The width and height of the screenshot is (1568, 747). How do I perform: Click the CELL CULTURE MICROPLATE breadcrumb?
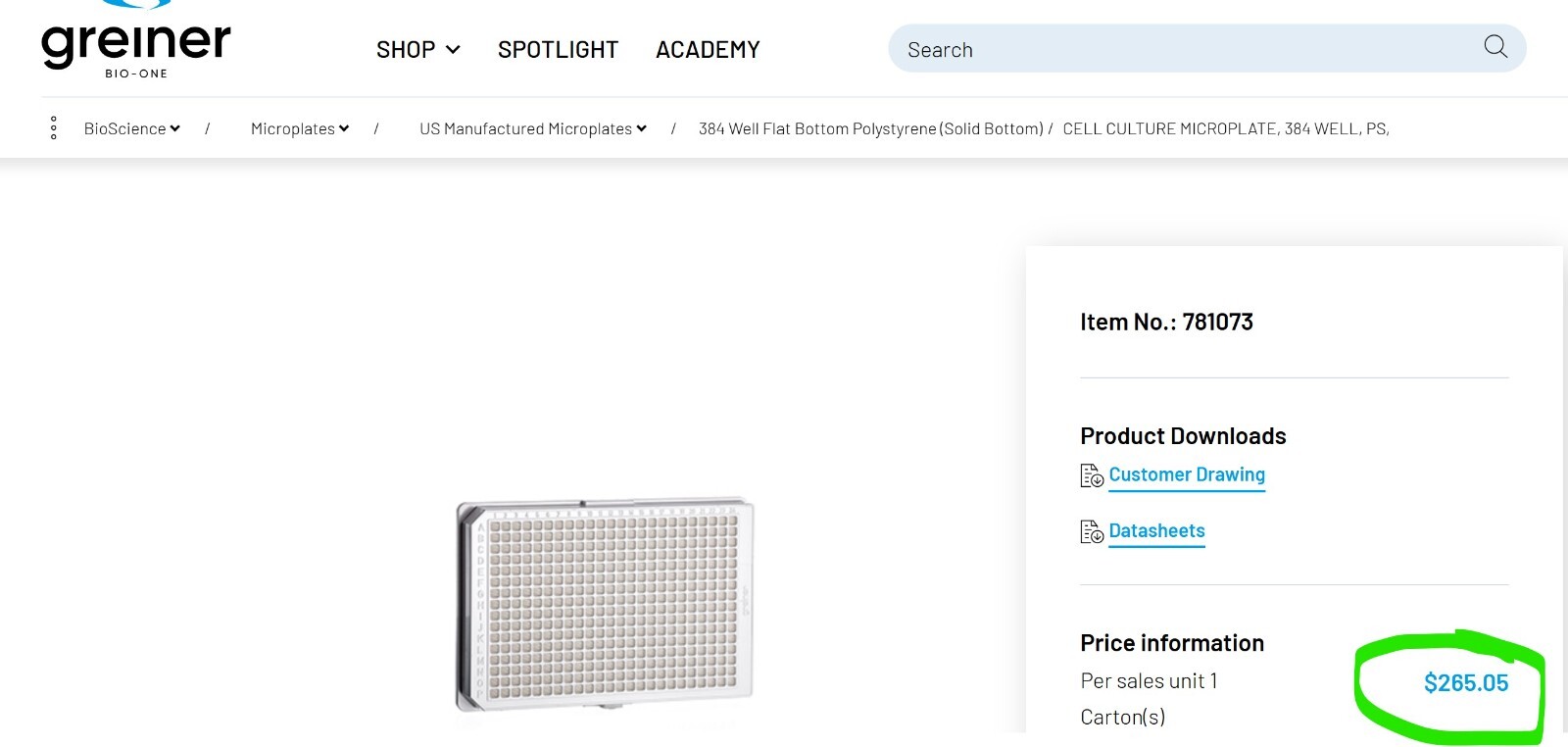click(x=1226, y=128)
